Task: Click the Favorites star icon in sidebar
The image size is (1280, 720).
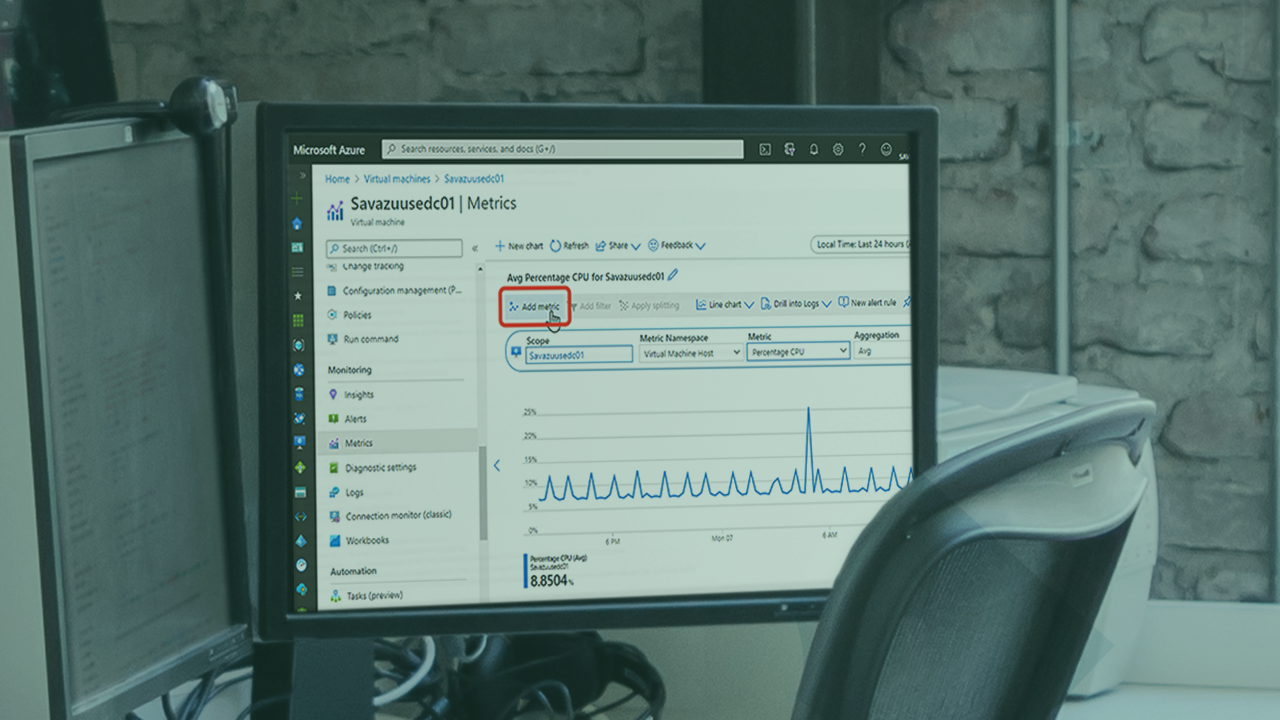Action: pos(297,296)
